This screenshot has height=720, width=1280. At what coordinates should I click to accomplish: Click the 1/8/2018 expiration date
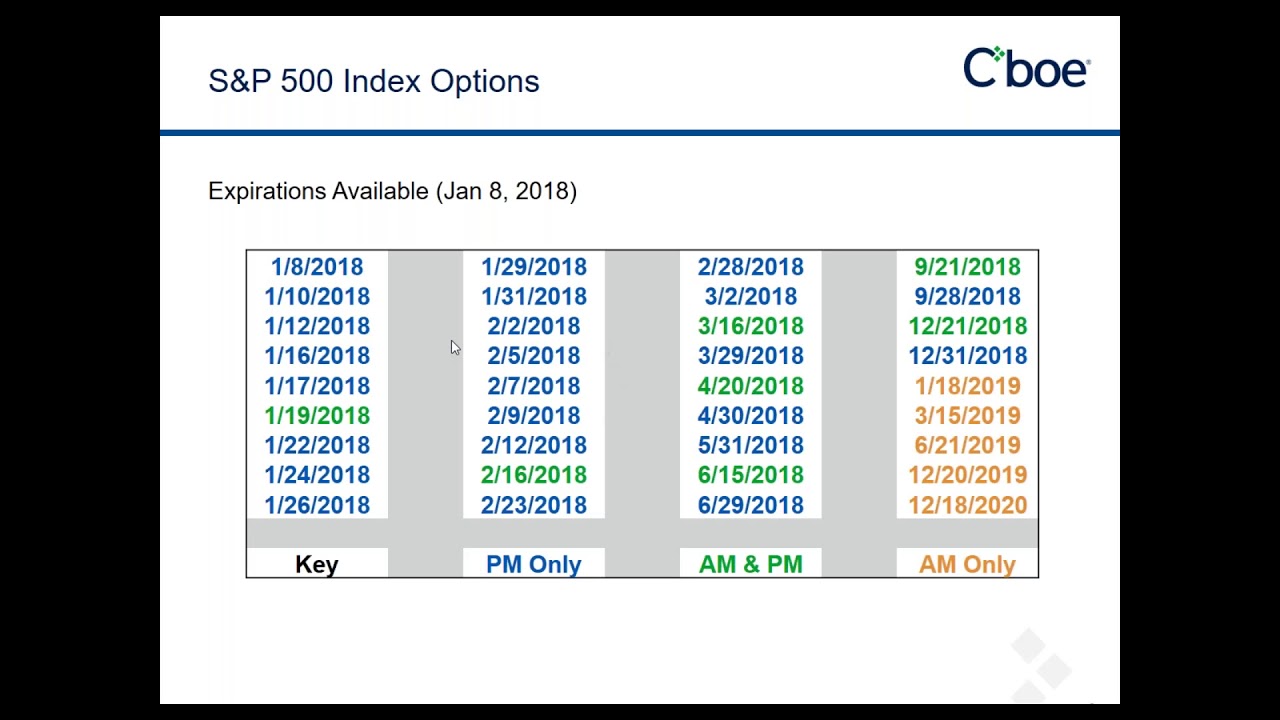point(317,267)
